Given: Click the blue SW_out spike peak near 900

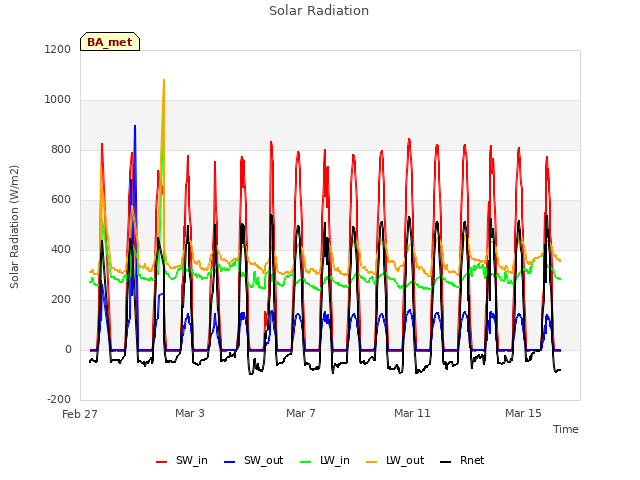Looking at the screenshot, I should (135, 127).
